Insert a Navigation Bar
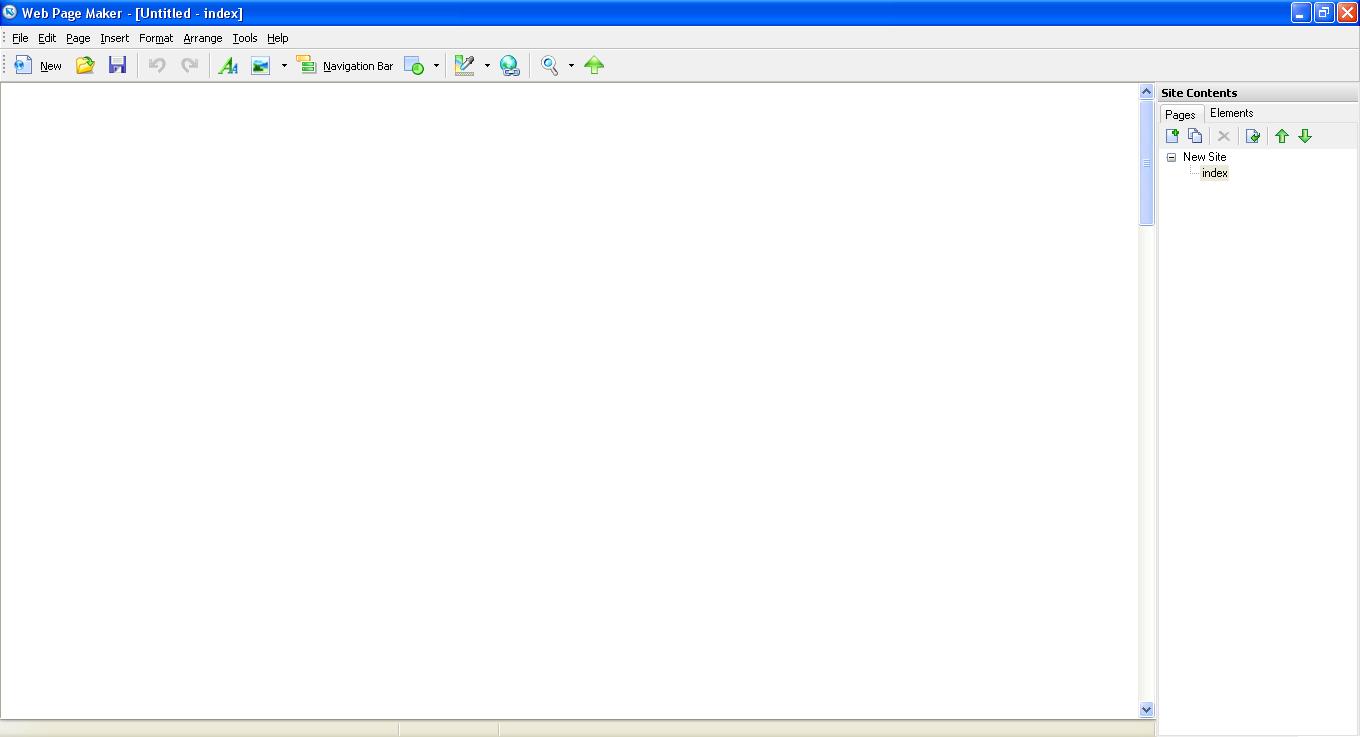1360x737 pixels. [x=345, y=65]
